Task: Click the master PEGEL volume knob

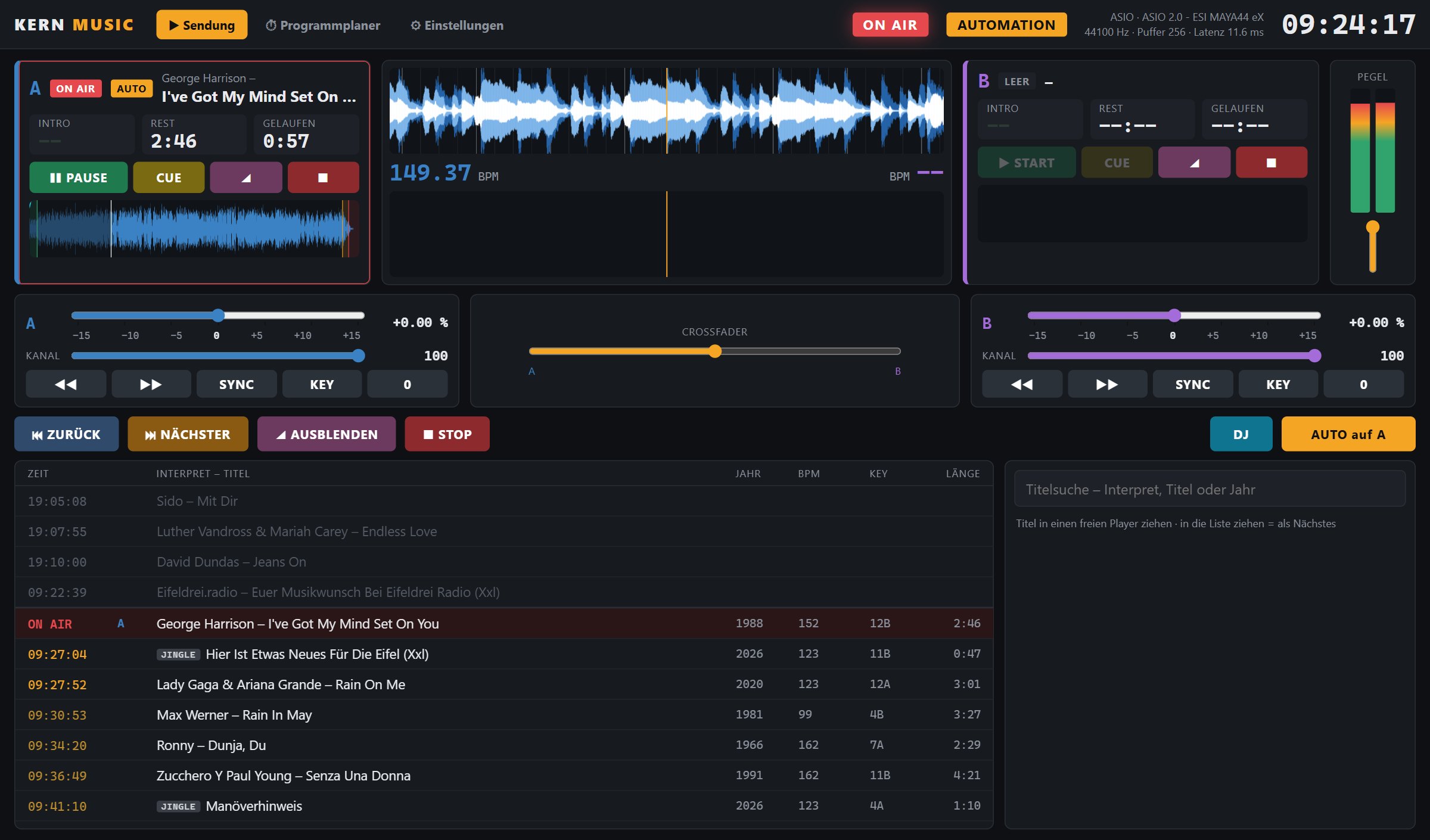Action: coord(1373,227)
